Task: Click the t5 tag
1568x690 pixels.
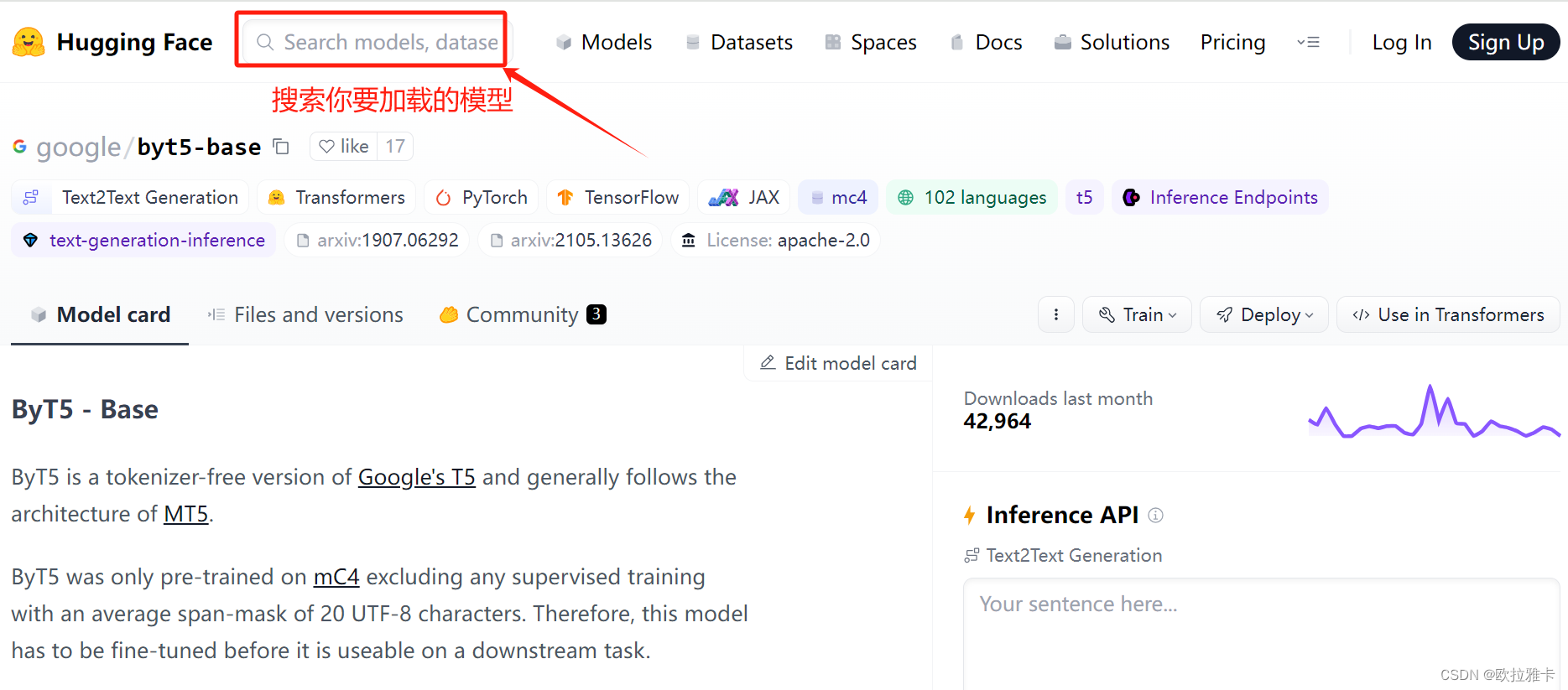Action: coord(1085,198)
